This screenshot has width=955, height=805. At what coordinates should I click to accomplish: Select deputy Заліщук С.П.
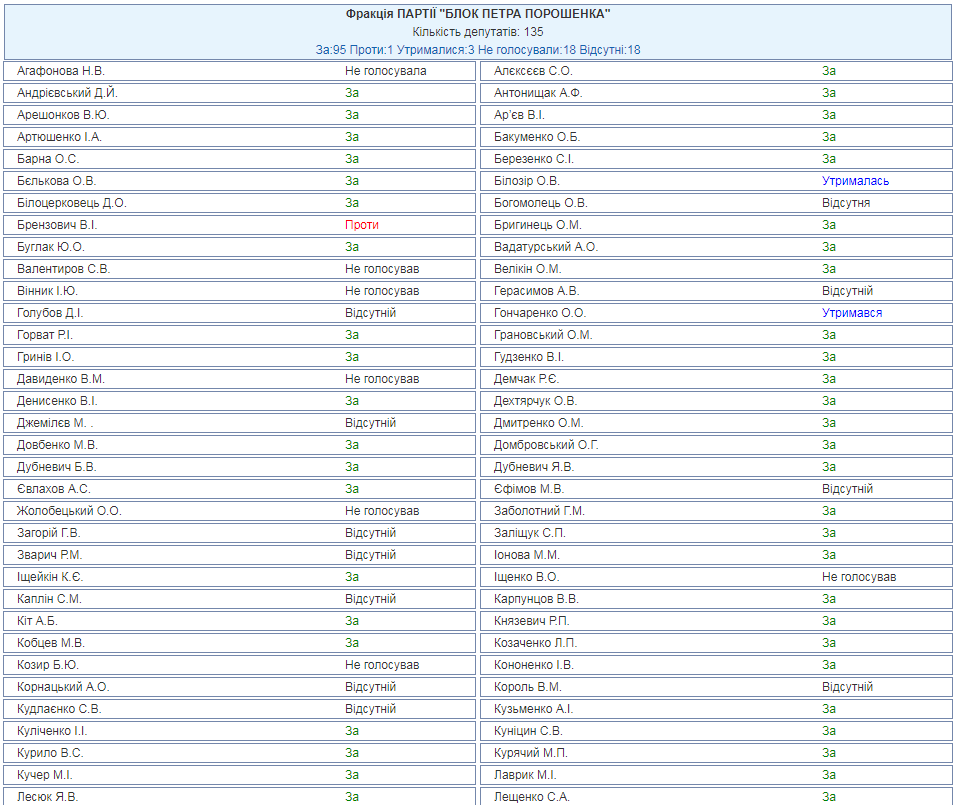tap(530, 533)
